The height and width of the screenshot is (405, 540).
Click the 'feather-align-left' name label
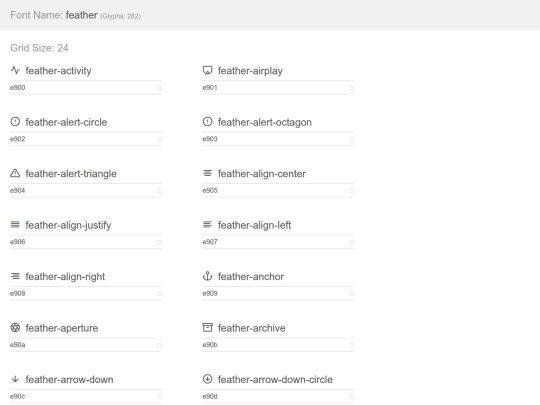click(x=255, y=225)
